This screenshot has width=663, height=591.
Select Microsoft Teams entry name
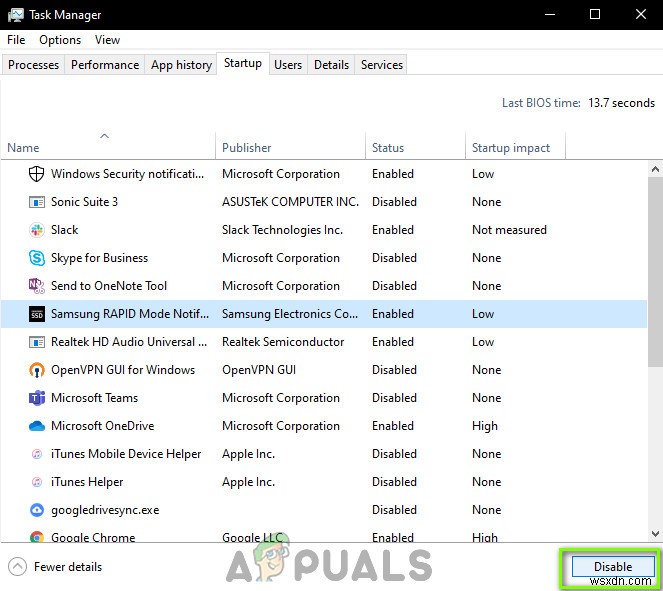(x=94, y=398)
